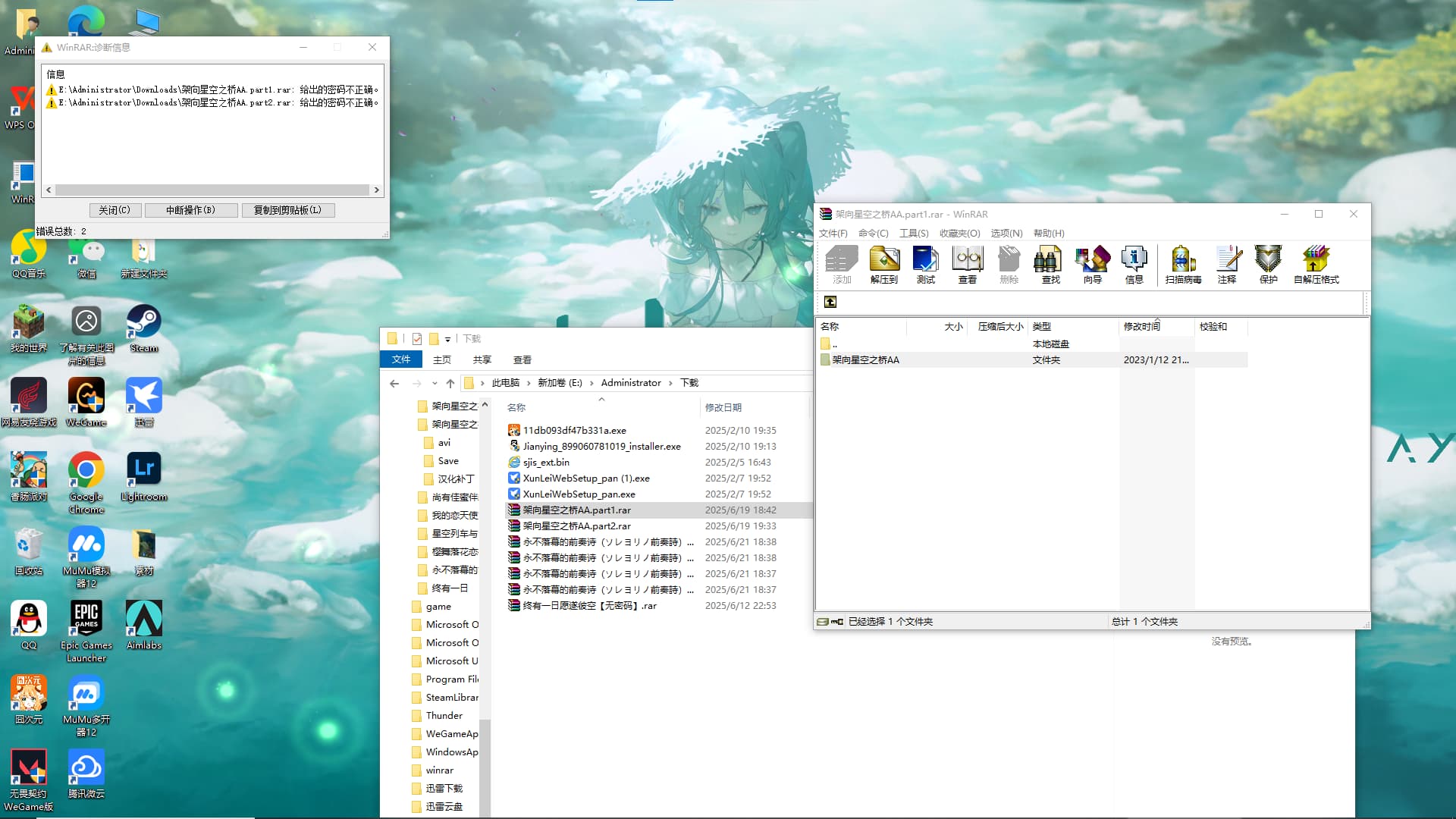Click the Virus Scan (扫描病毒) icon
Viewport: 1456px width, 819px height.
1183,265
